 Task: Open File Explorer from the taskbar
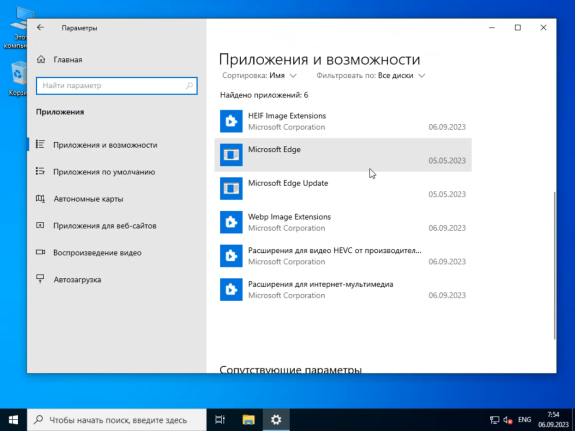pos(248,420)
